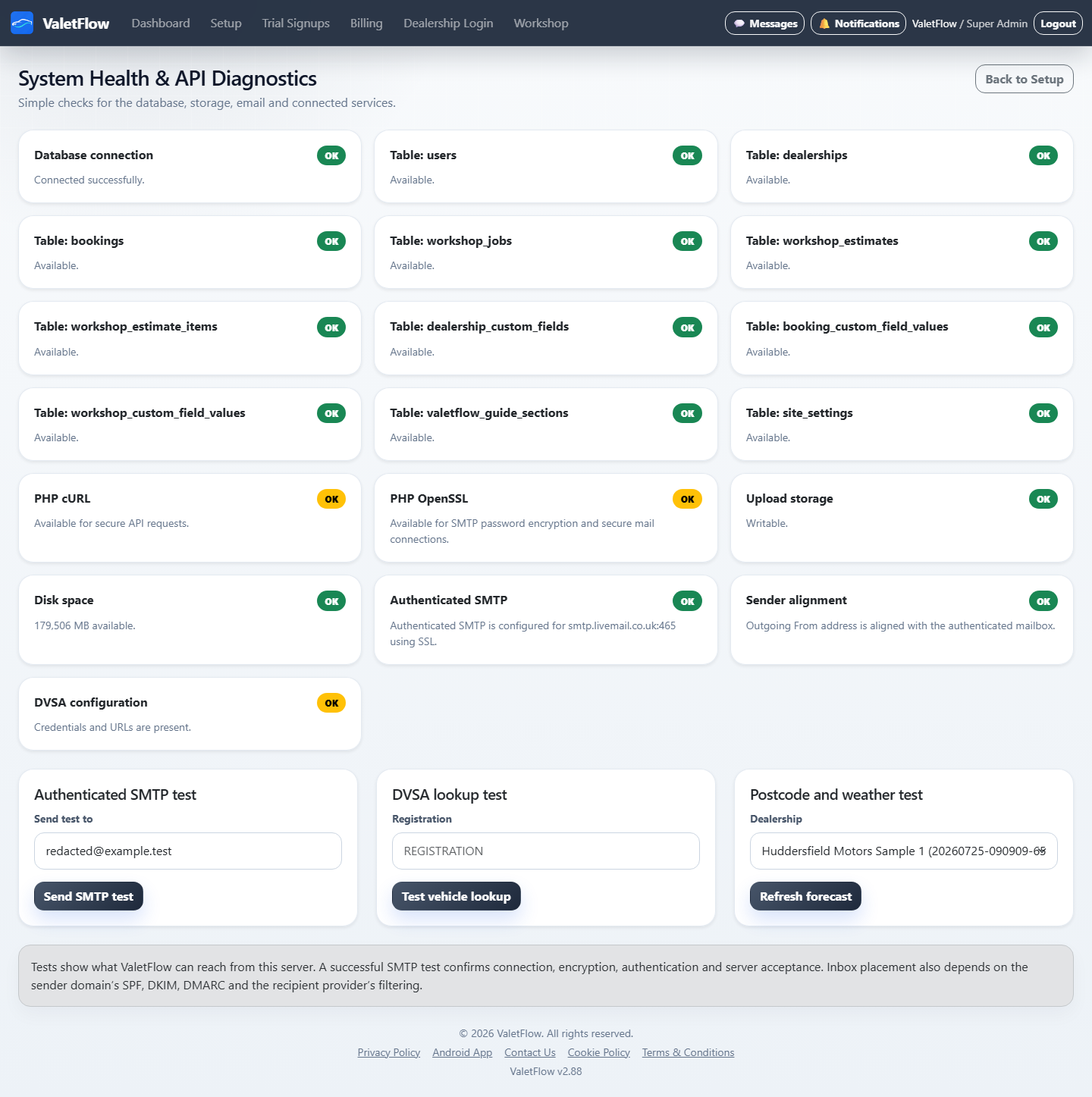Open Trial Signups in navigation
The width and height of the screenshot is (1092, 1097).
coord(296,24)
